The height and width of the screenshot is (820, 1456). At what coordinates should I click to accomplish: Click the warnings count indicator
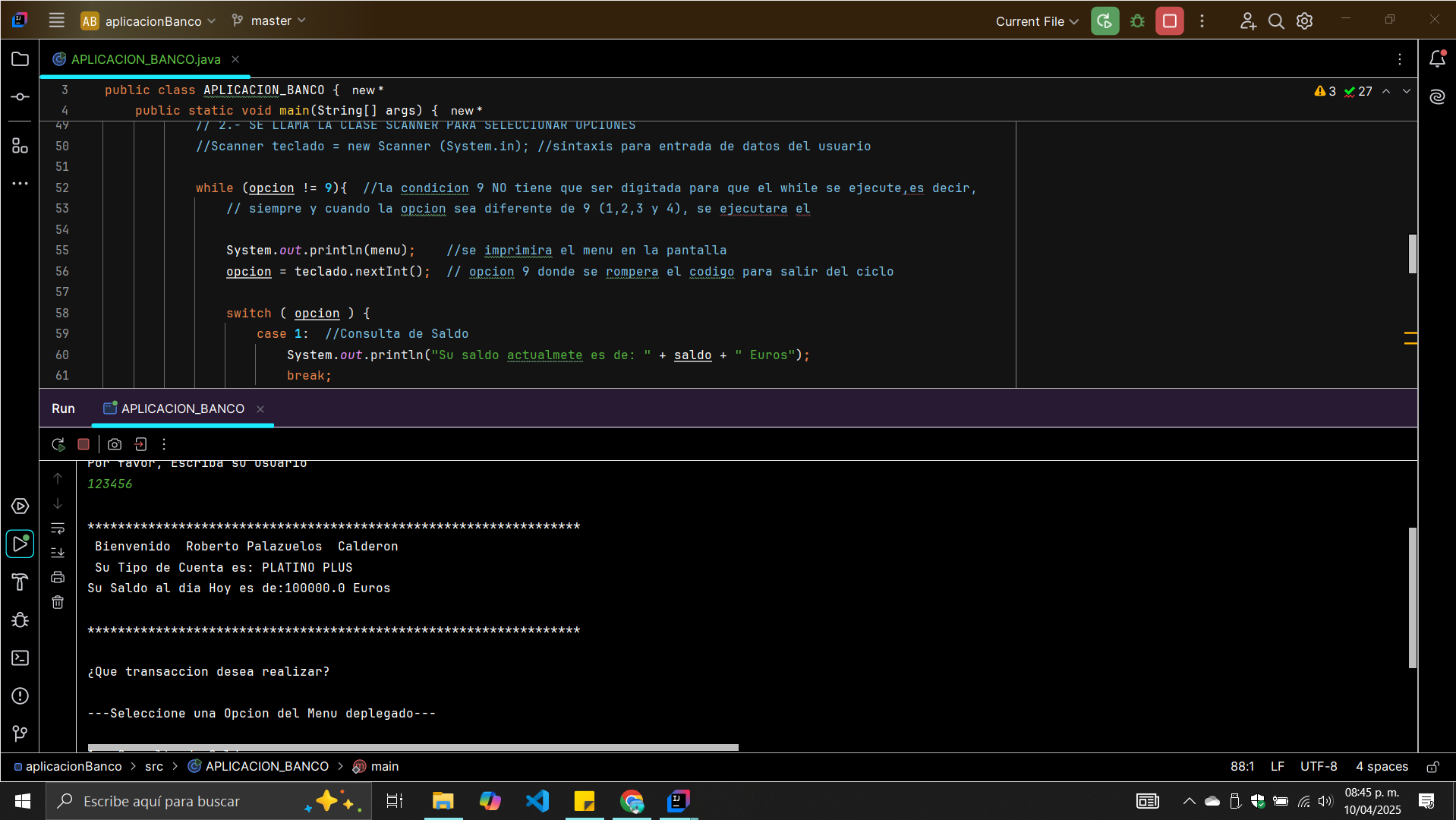coord(1325,91)
